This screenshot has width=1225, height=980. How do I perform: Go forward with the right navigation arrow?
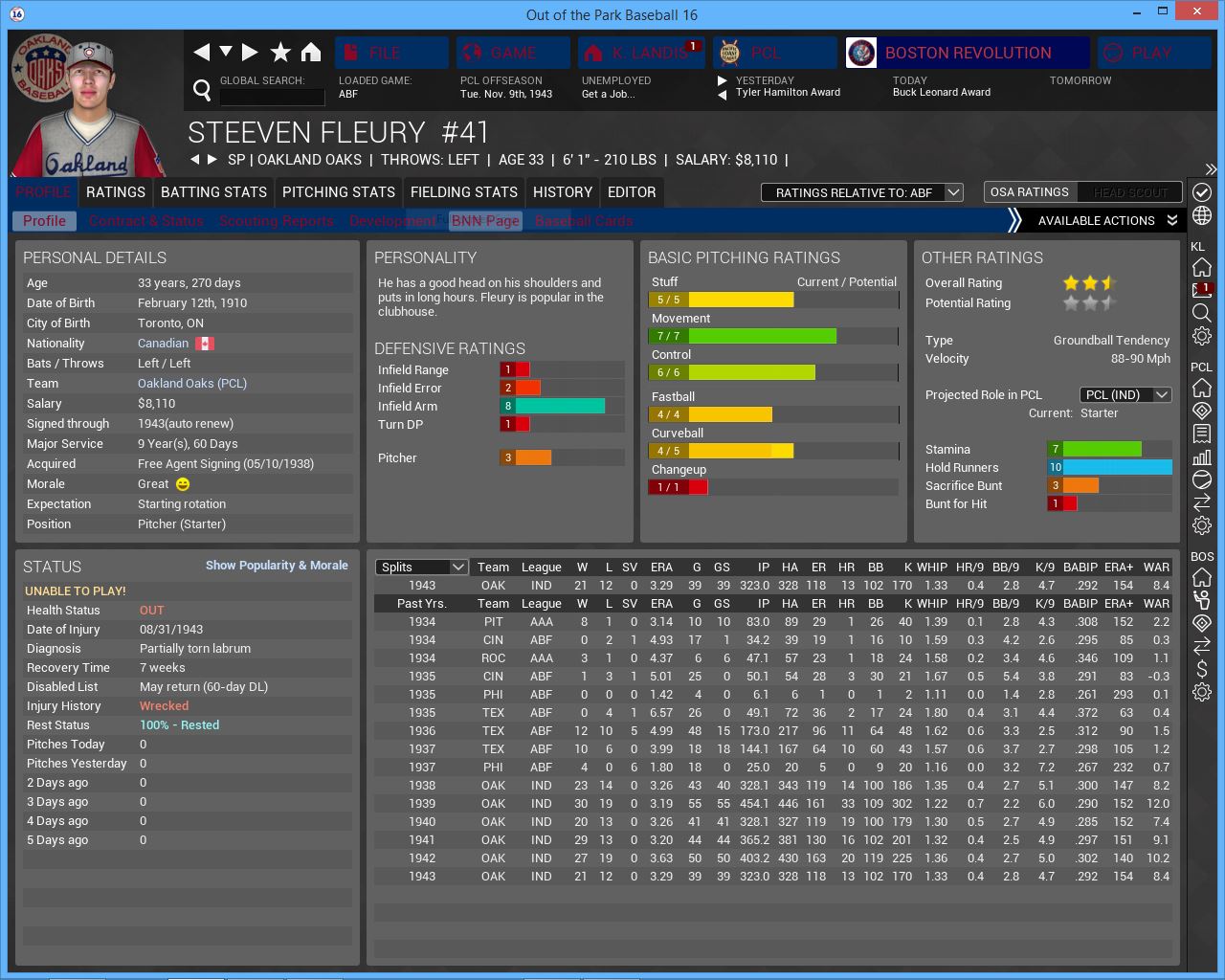(250, 52)
